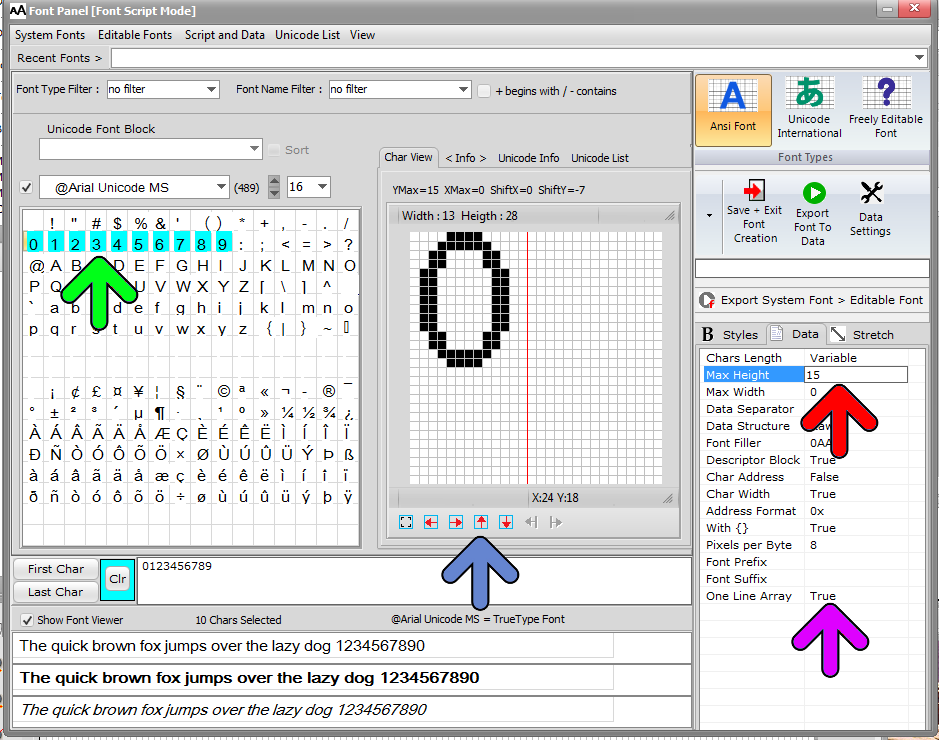Screen dimensions: 939x740
Task: Expand the Recent Fonts dropdown arrow
Action: tap(919, 57)
